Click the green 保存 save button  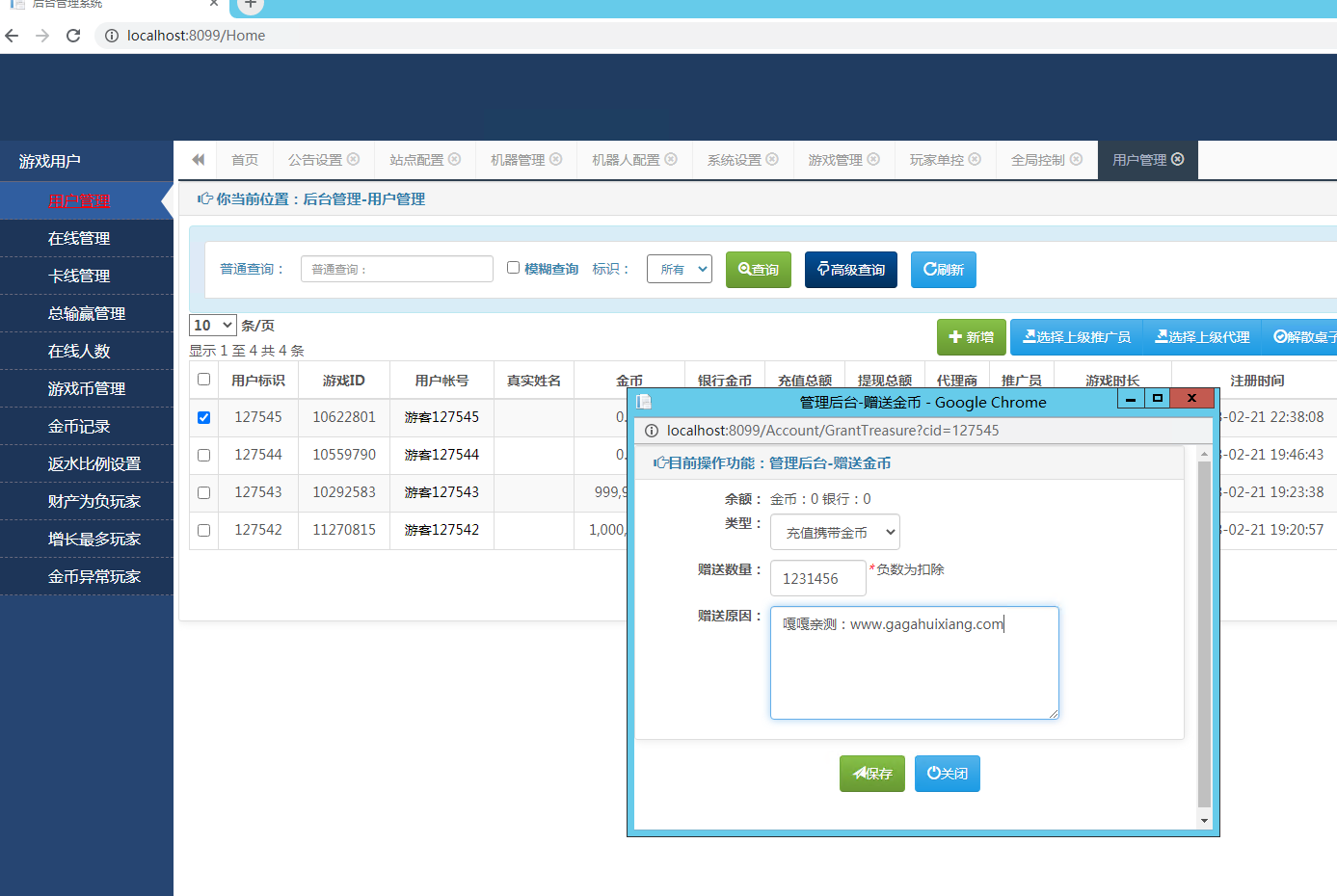pyautogui.click(x=871, y=774)
